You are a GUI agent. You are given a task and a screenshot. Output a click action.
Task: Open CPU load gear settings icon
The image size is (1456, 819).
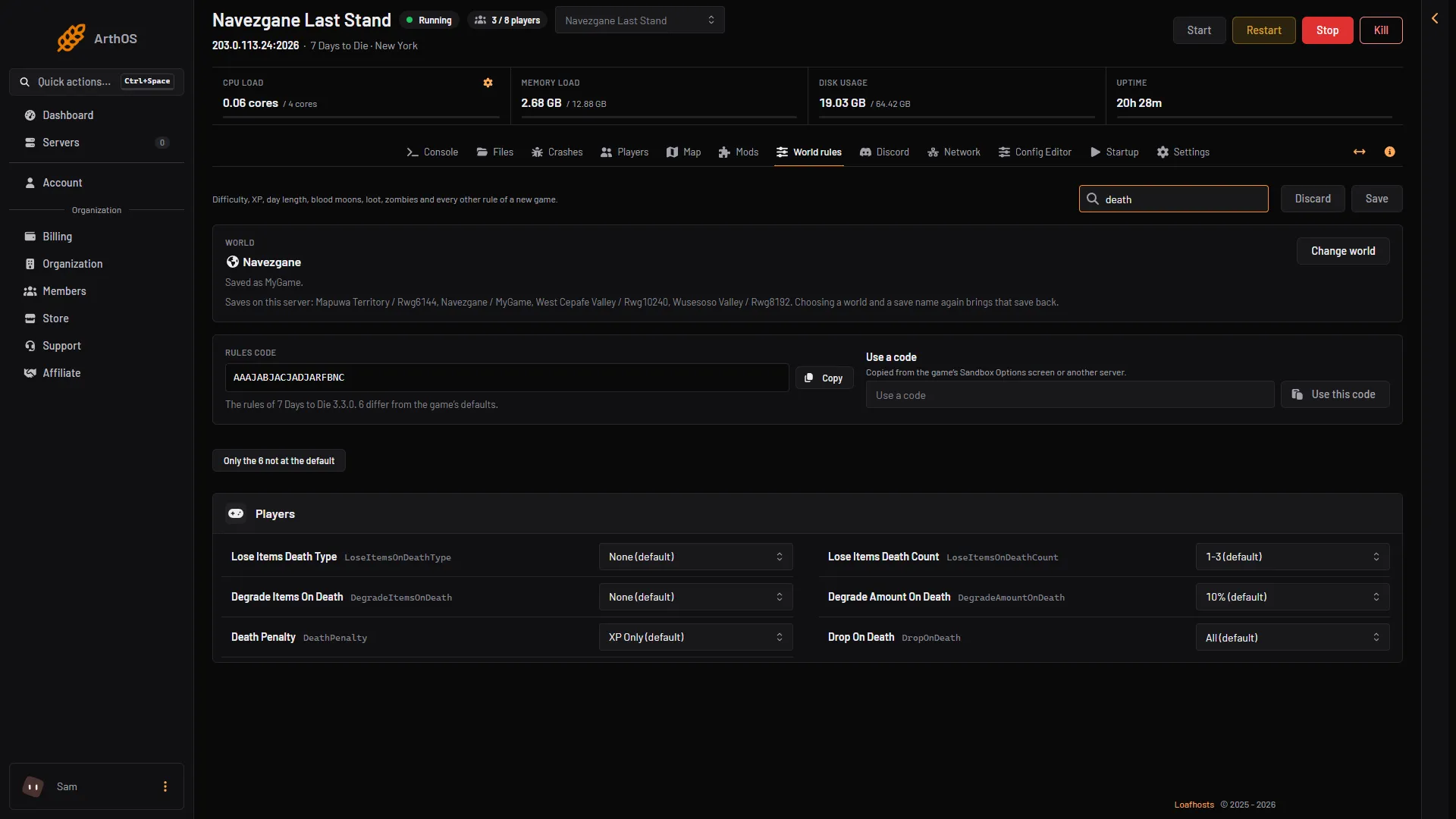click(x=488, y=83)
